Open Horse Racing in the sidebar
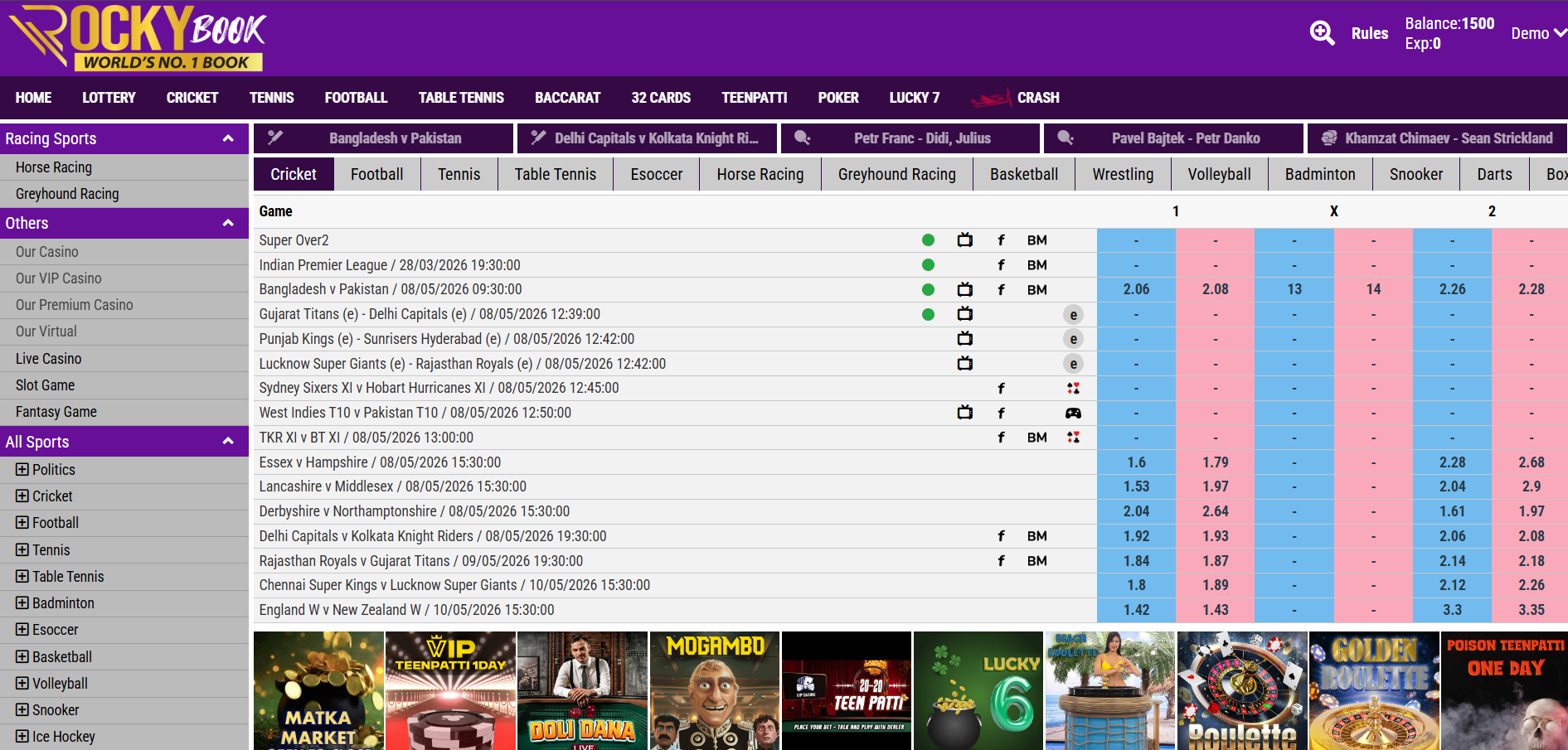Screen dimensions: 1568x750 (x=124, y=167)
